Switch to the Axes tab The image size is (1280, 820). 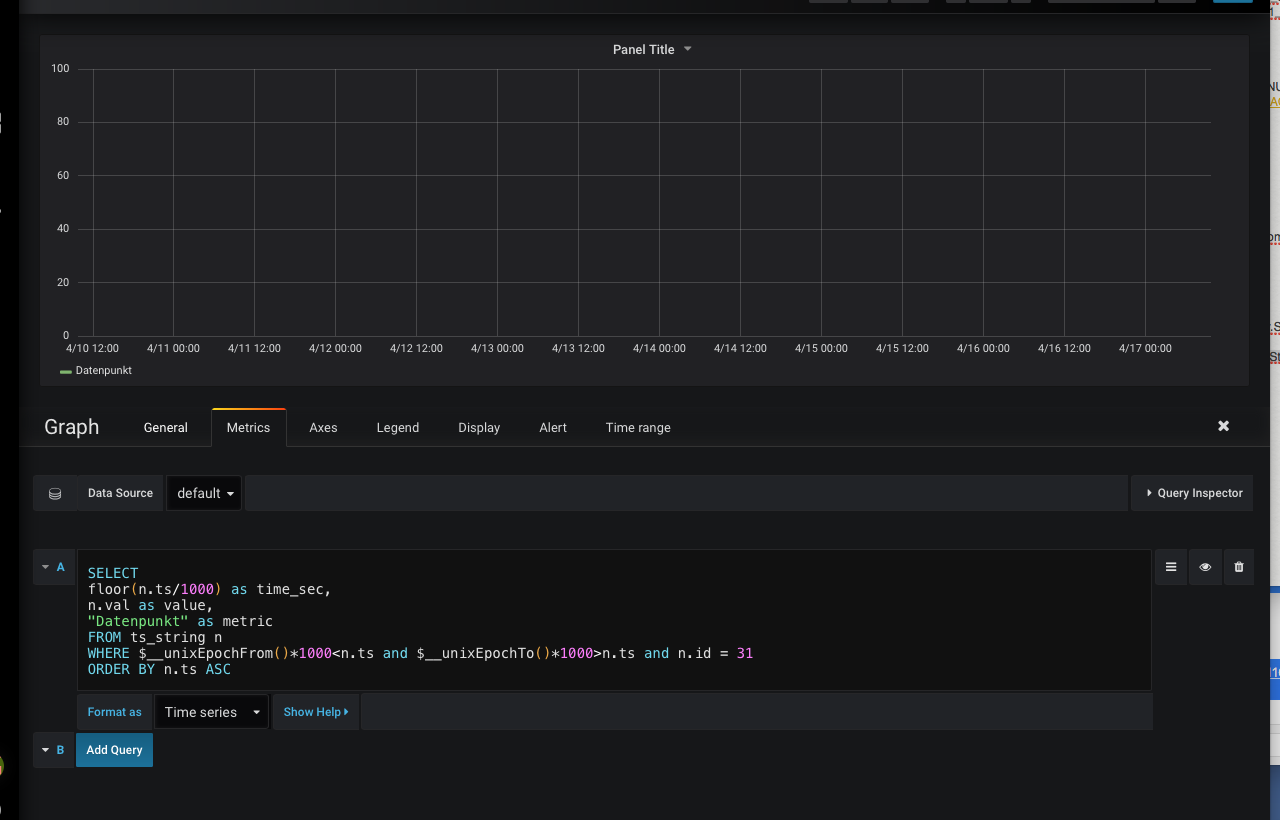pos(323,427)
